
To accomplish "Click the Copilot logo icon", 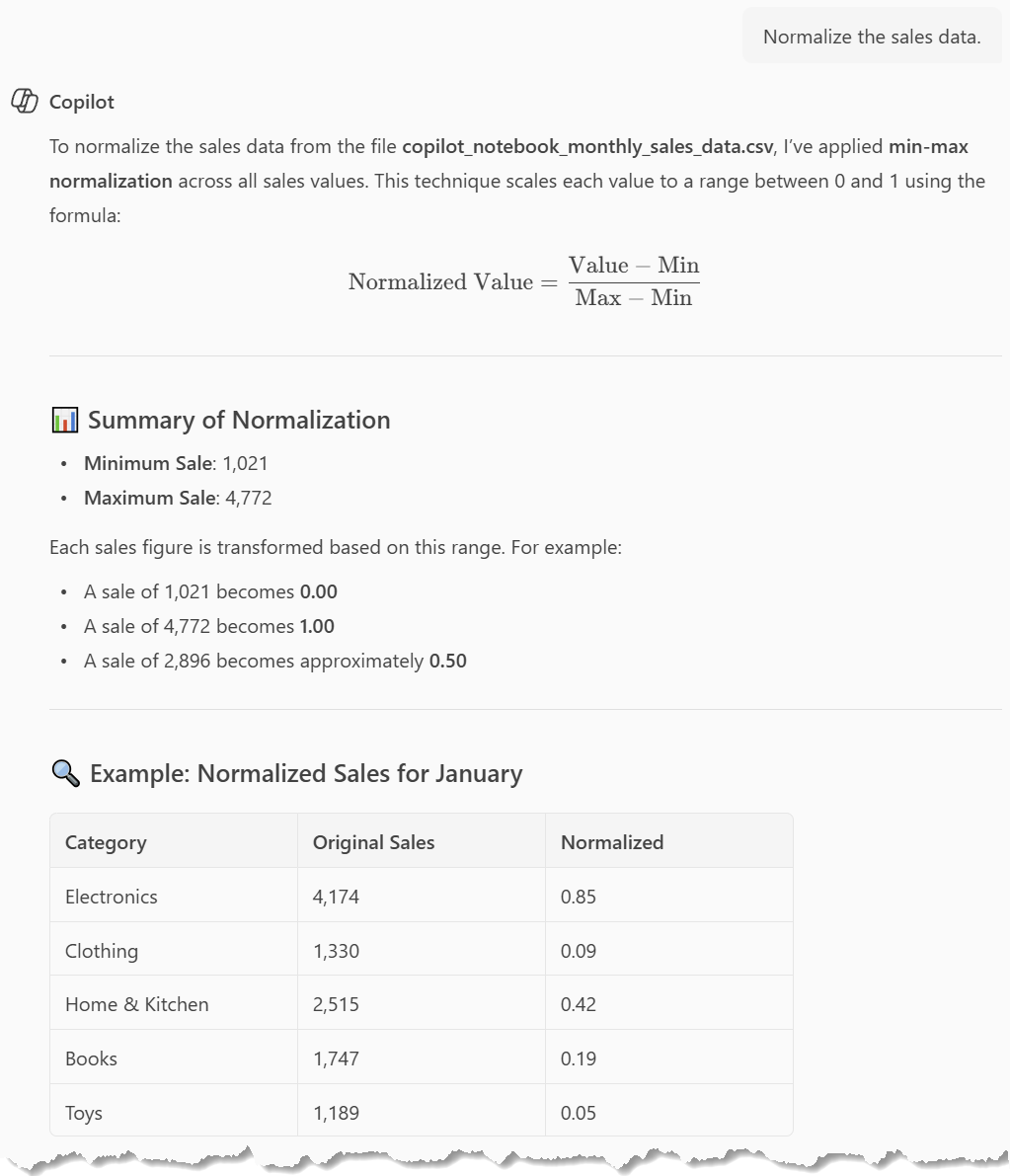I will click(x=24, y=102).
